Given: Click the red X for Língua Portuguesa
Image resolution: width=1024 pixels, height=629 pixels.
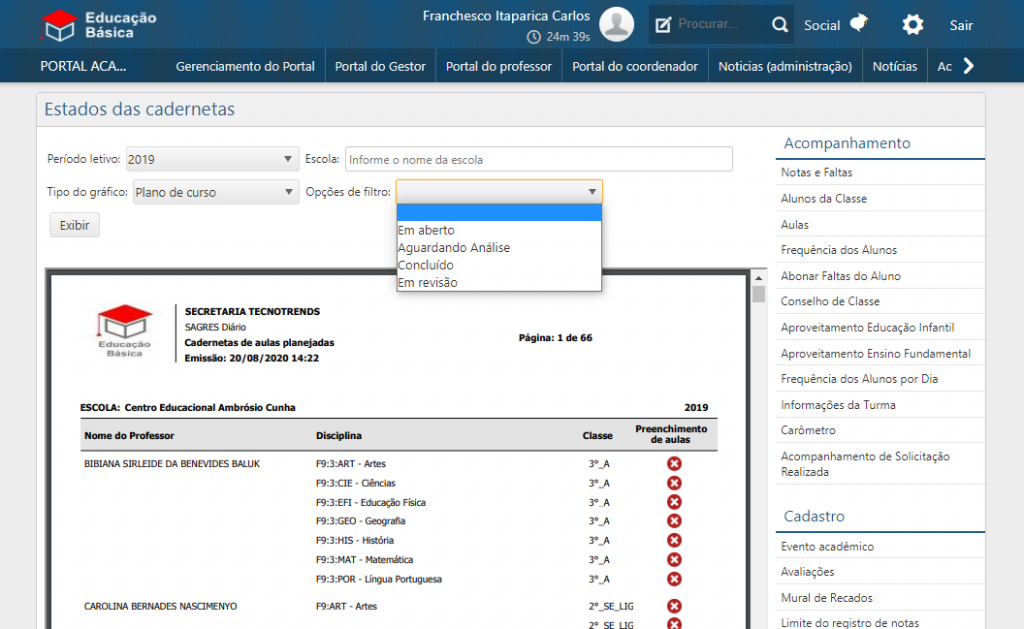Looking at the screenshot, I should coord(674,579).
